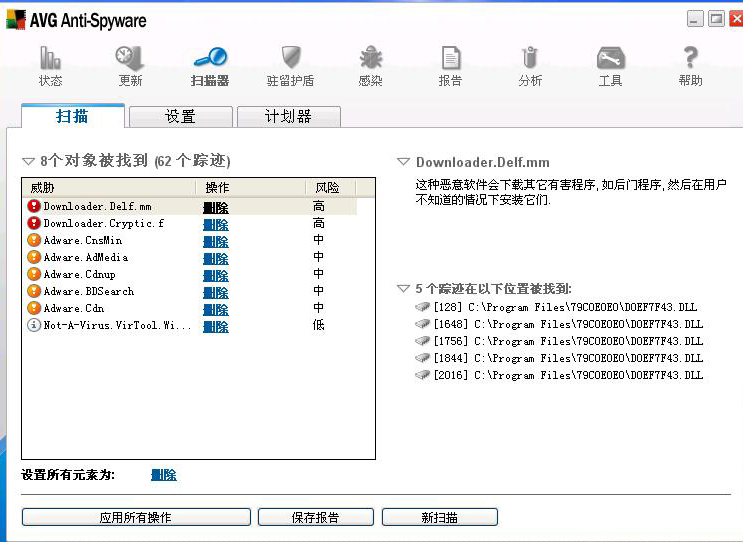Click orange warning icon for Adware.Cdnup
This screenshot has width=743, height=542.
(34, 274)
